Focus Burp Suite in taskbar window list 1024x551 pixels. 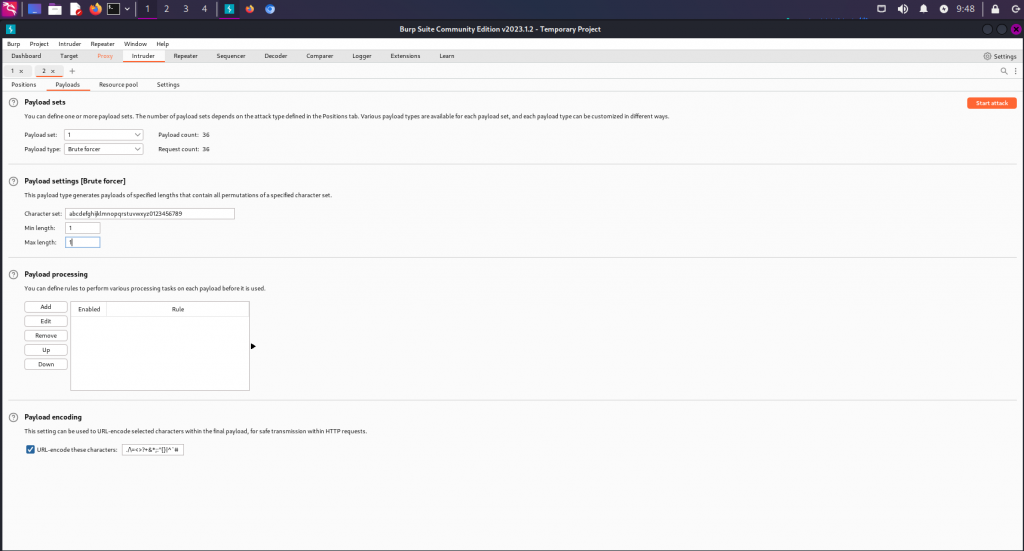[x=229, y=9]
